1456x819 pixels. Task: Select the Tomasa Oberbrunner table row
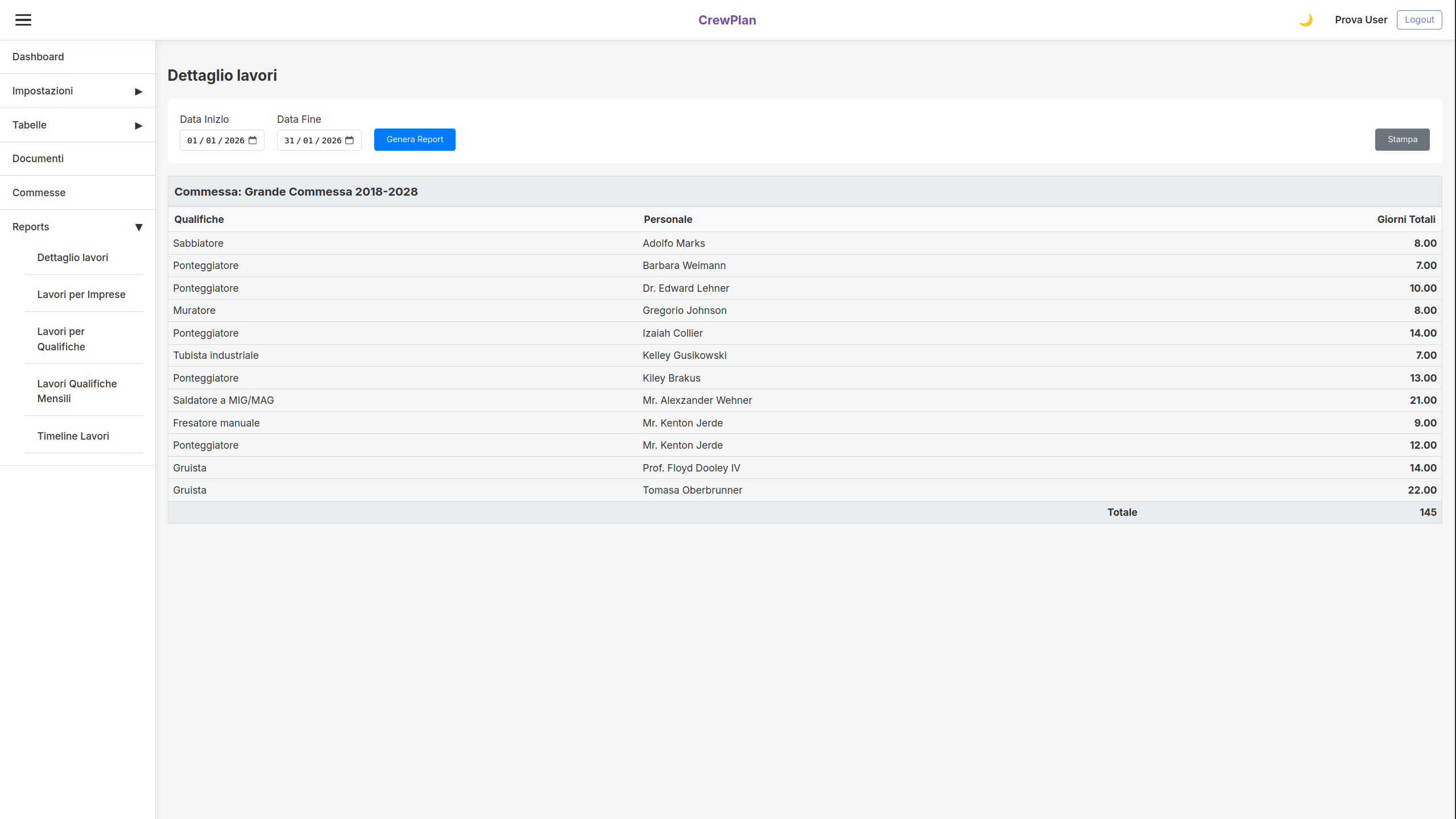(x=692, y=490)
